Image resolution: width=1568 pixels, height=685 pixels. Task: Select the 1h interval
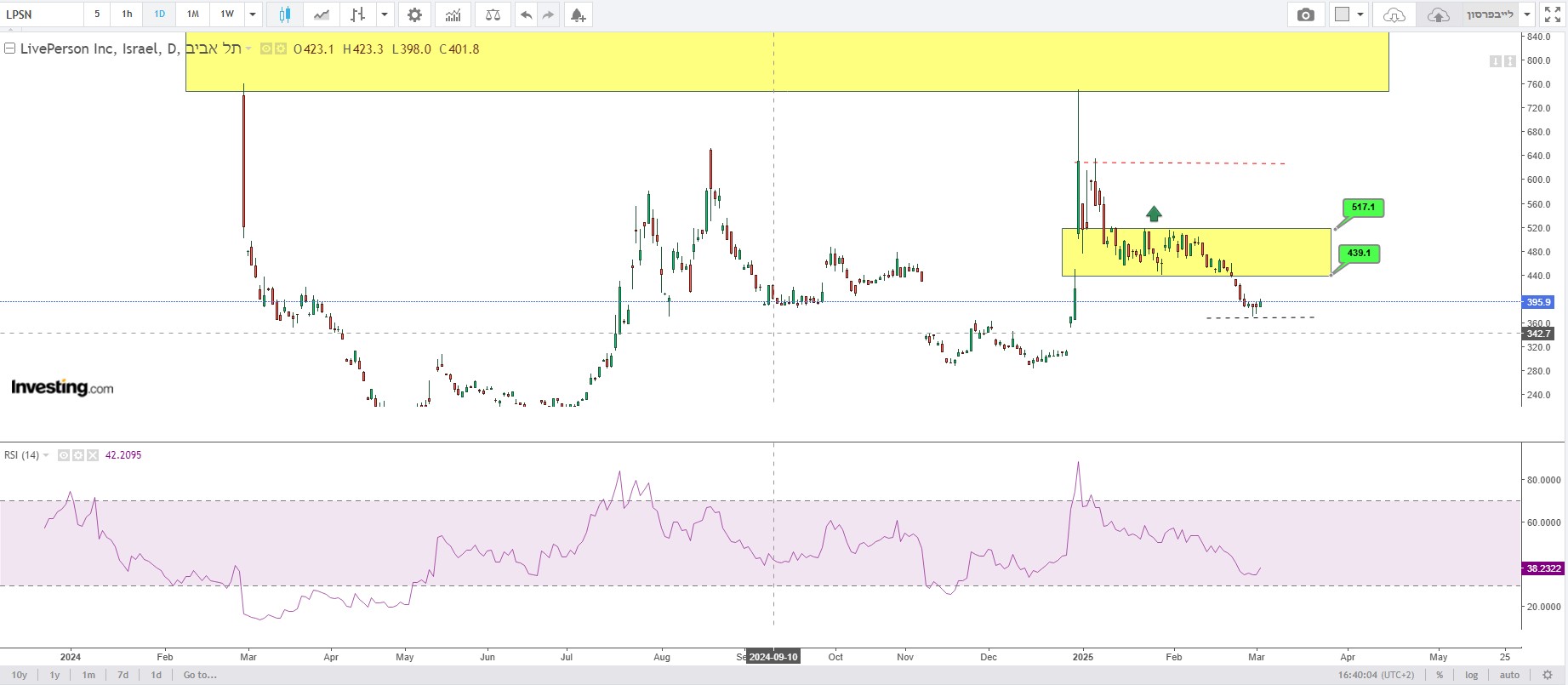coord(127,14)
